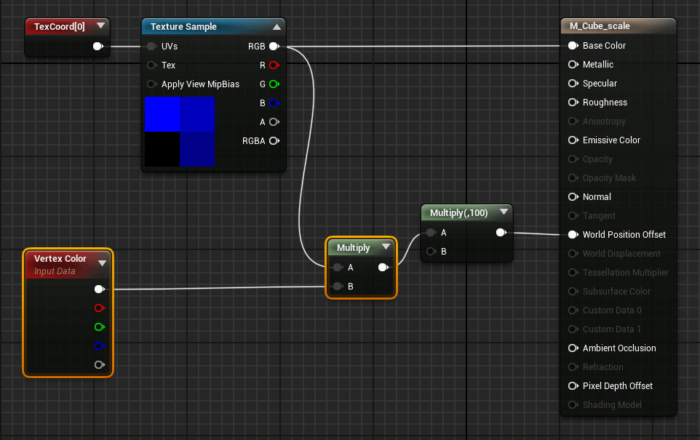Image resolution: width=700 pixels, height=440 pixels.
Task: Expand the TexCoord[0] node dropdown arrow
Action: tap(100, 26)
